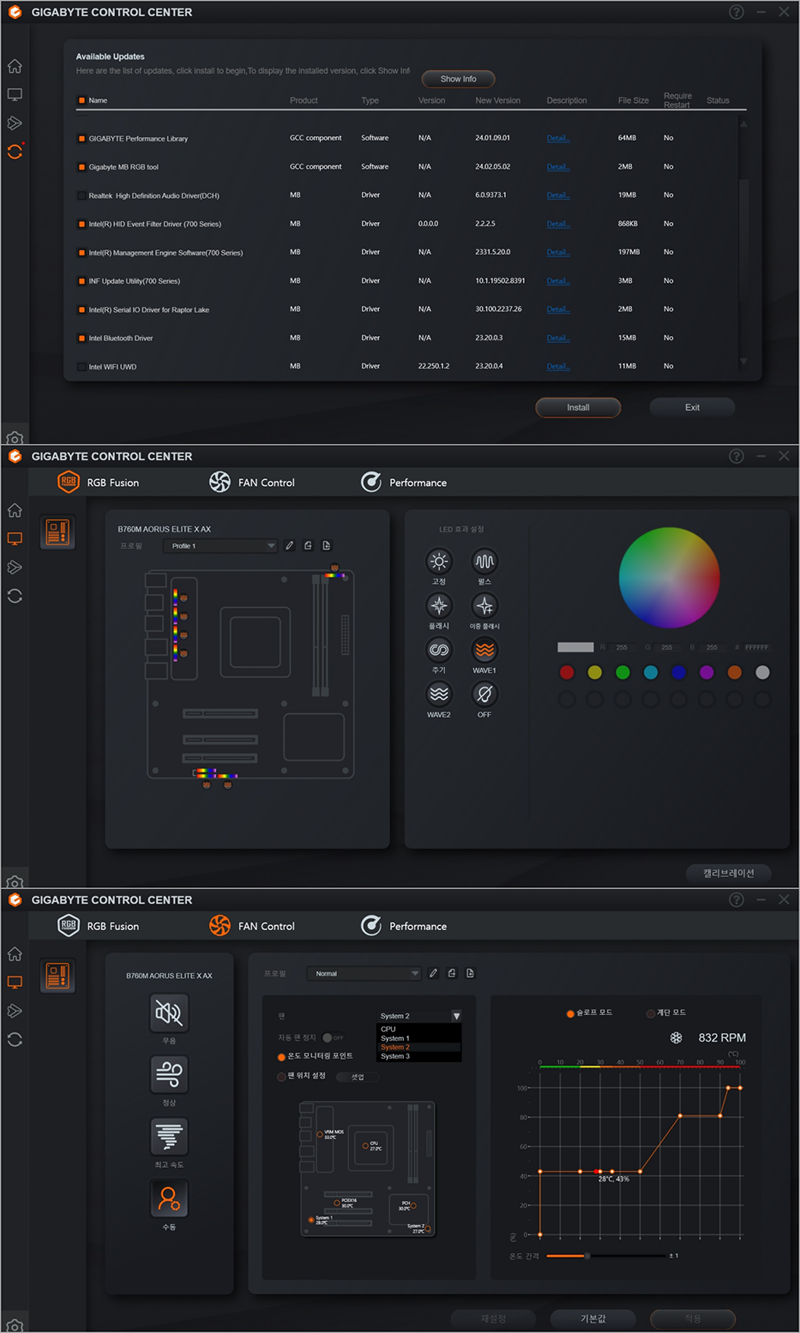Click the hex FFFFFF color input field
Image resolution: width=800 pixels, height=1333 pixels.
[x=757, y=648]
